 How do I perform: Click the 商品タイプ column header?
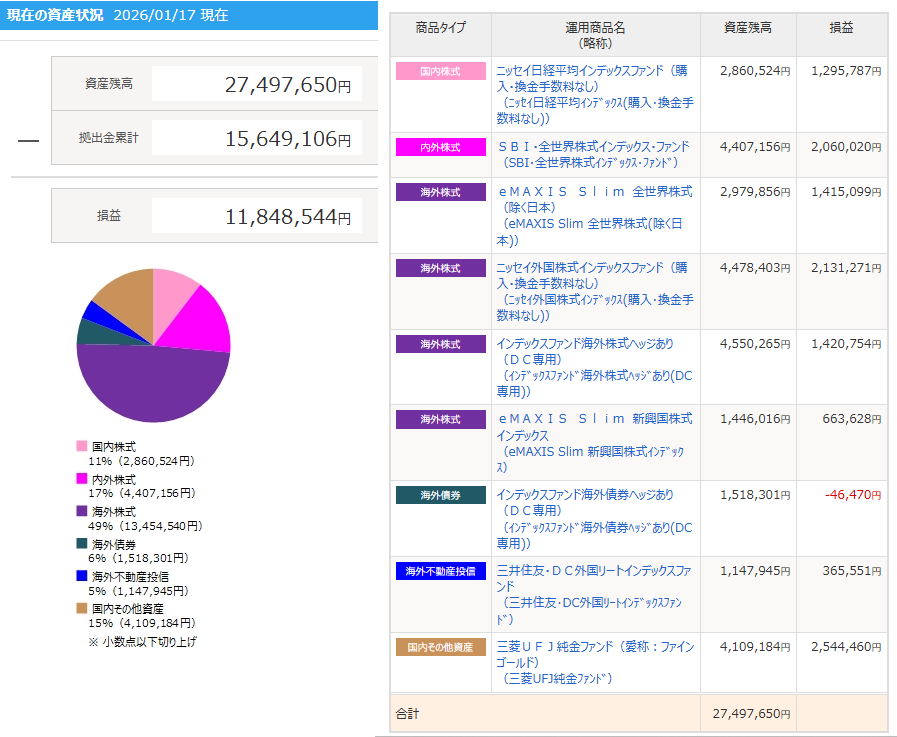pyautogui.click(x=440, y=28)
